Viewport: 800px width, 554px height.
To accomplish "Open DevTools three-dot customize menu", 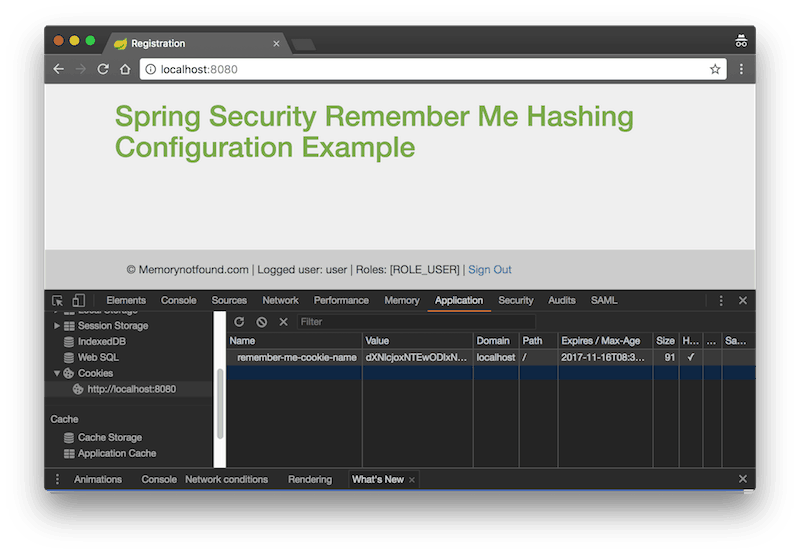I will [721, 301].
